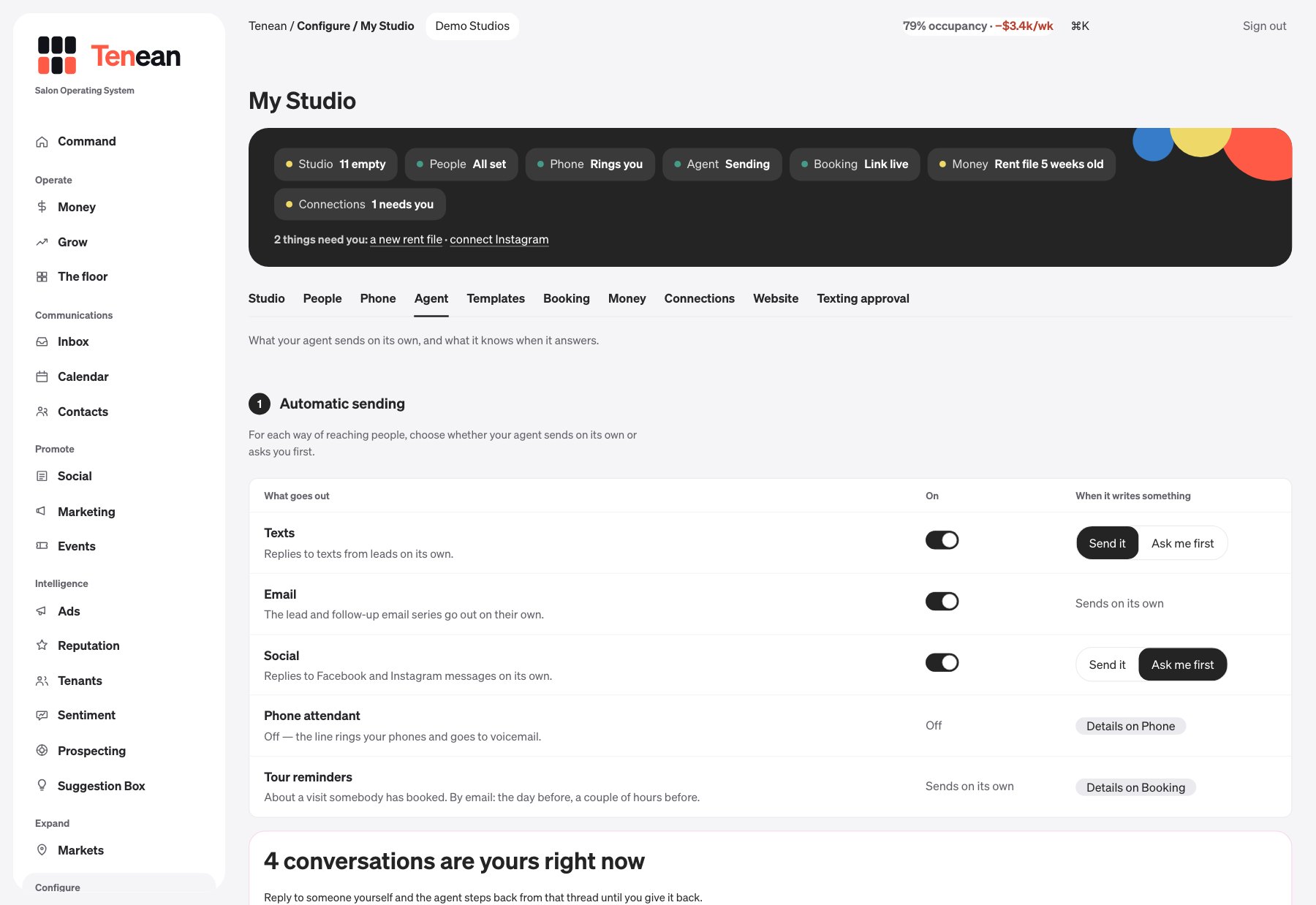The height and width of the screenshot is (905, 1316).
Task: Click The floor grid icon
Action: (42, 276)
